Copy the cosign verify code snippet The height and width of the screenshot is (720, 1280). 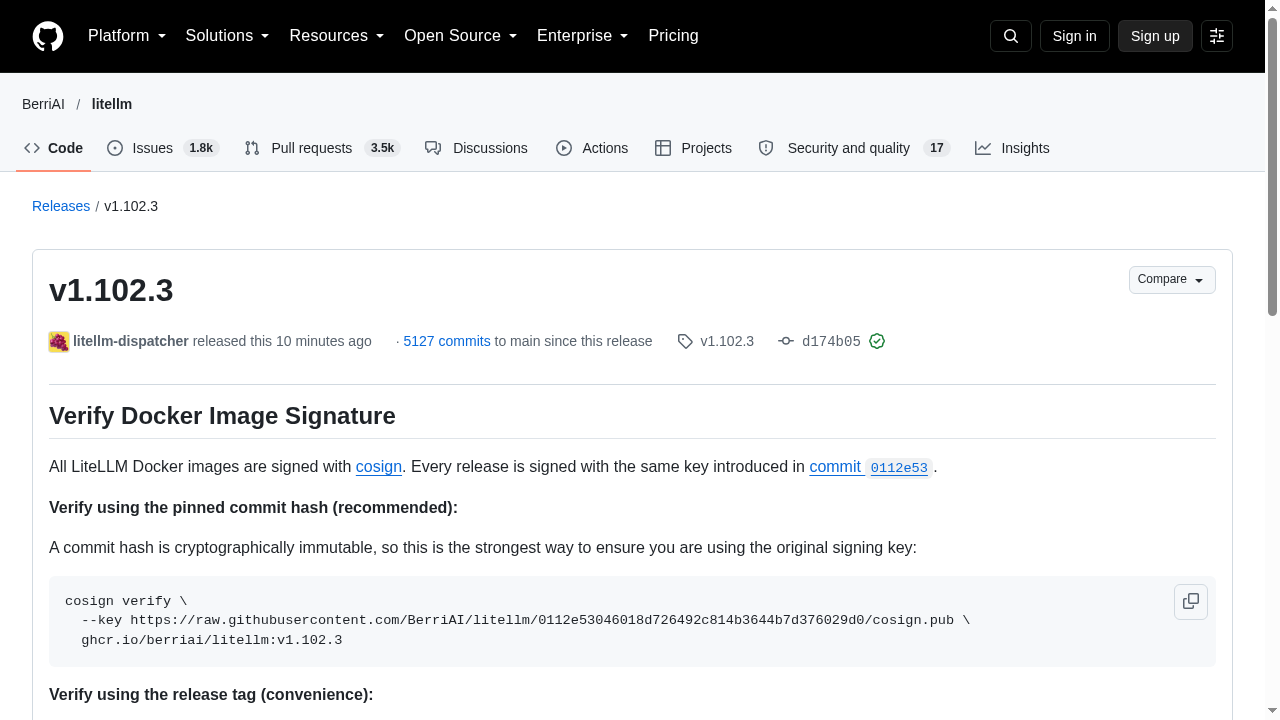pyautogui.click(x=1191, y=602)
